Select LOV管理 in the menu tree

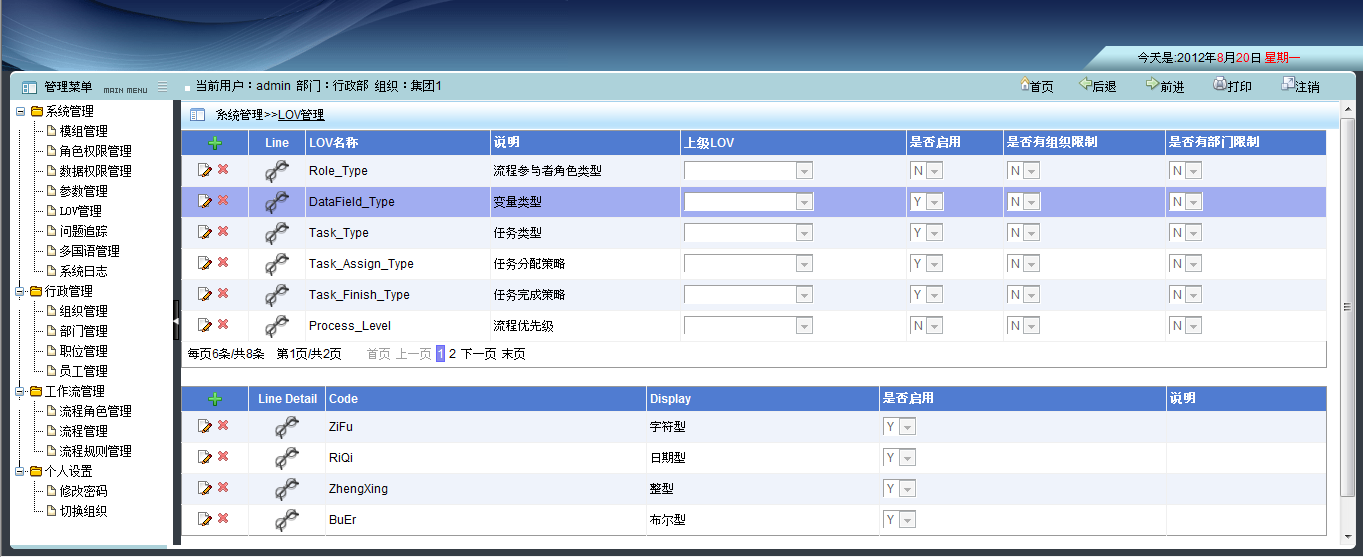coord(80,211)
